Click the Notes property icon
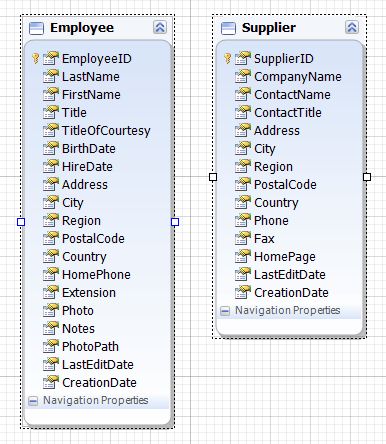 point(51,328)
